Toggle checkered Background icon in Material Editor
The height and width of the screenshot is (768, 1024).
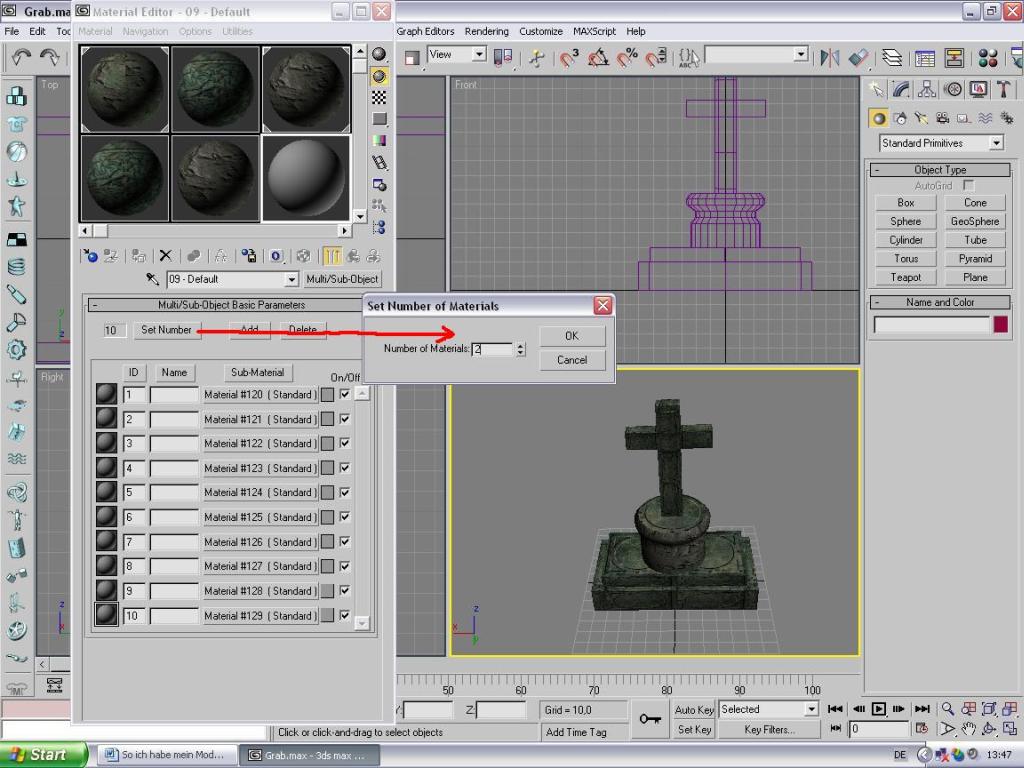pyautogui.click(x=379, y=98)
